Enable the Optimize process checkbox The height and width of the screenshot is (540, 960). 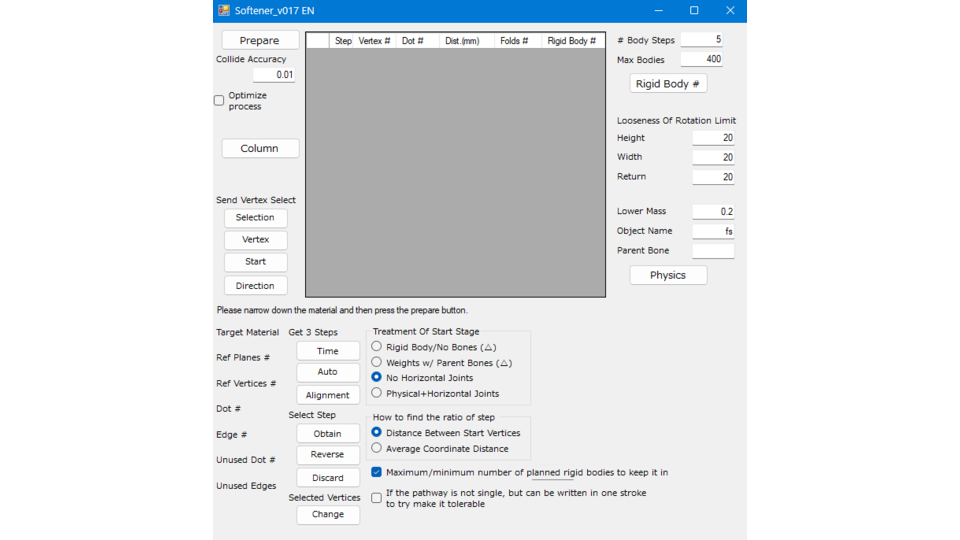pos(219,101)
